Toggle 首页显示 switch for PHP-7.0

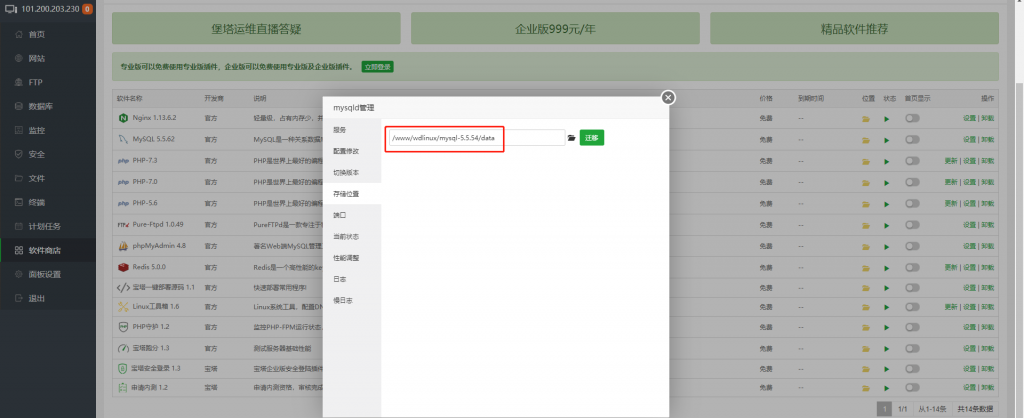[x=912, y=182]
